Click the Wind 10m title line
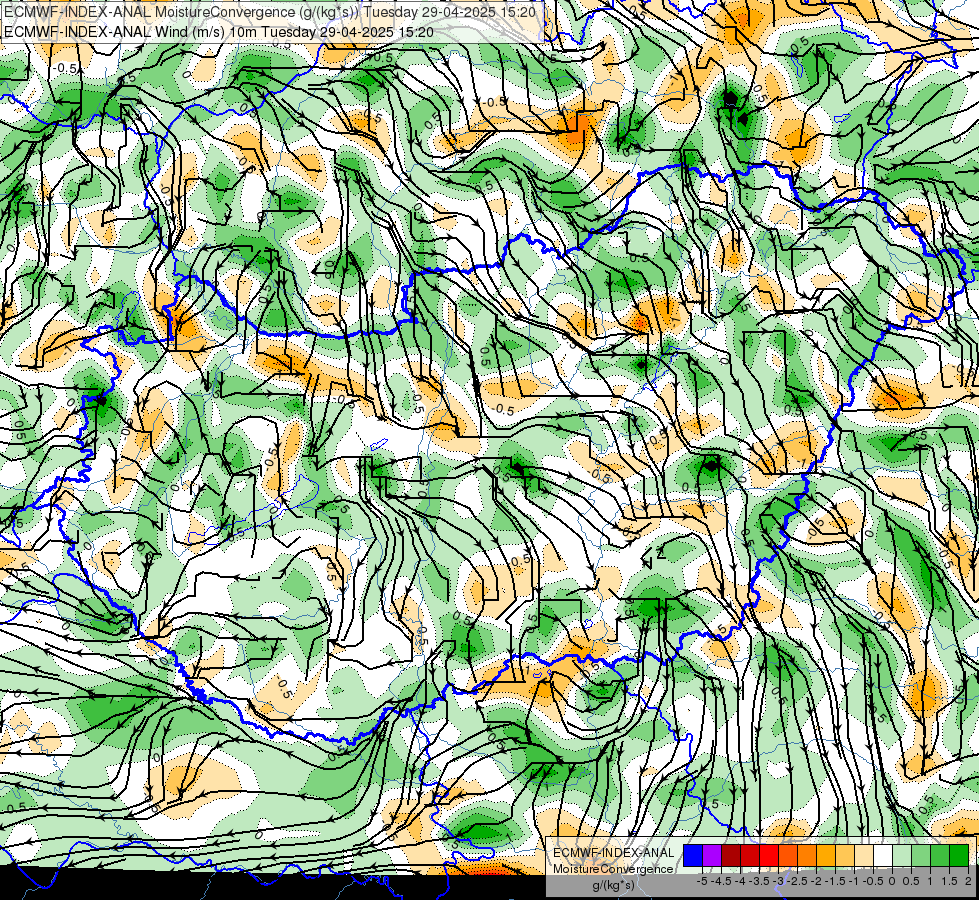Image resolution: width=979 pixels, height=900 pixels. click(219, 32)
